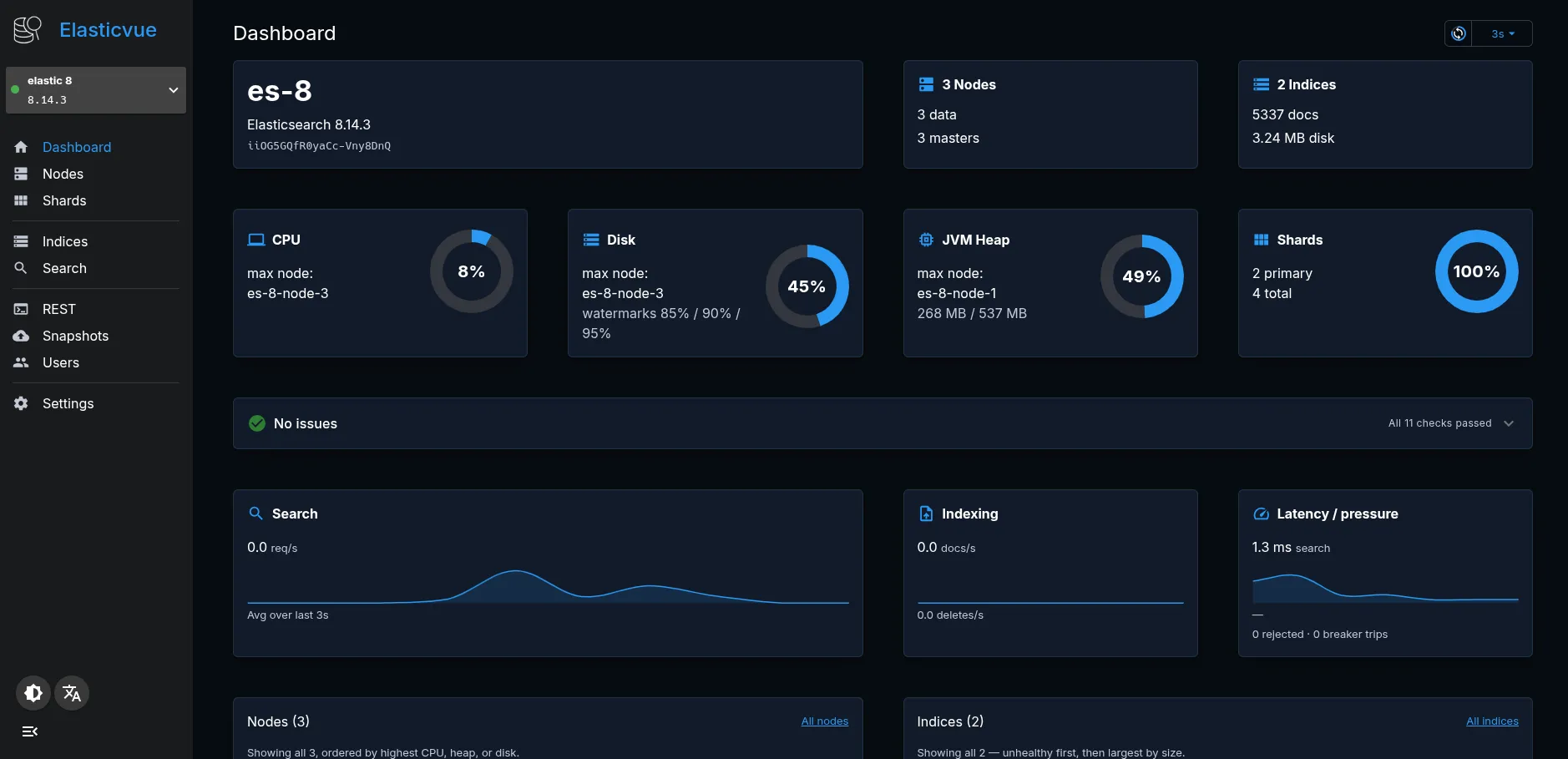Click the Latency / pressure gauge icon
1568x759 pixels.
click(1261, 514)
